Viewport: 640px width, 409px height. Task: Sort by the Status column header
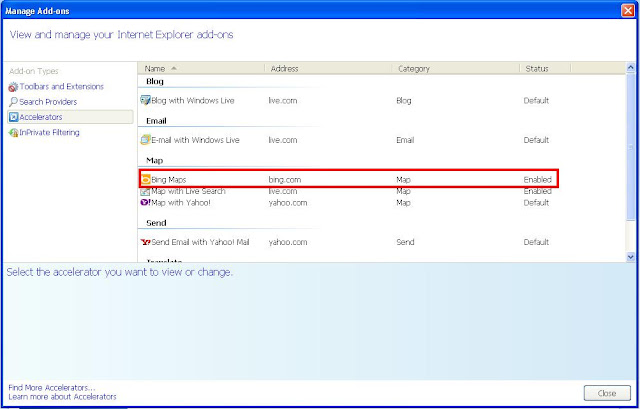click(x=545, y=69)
